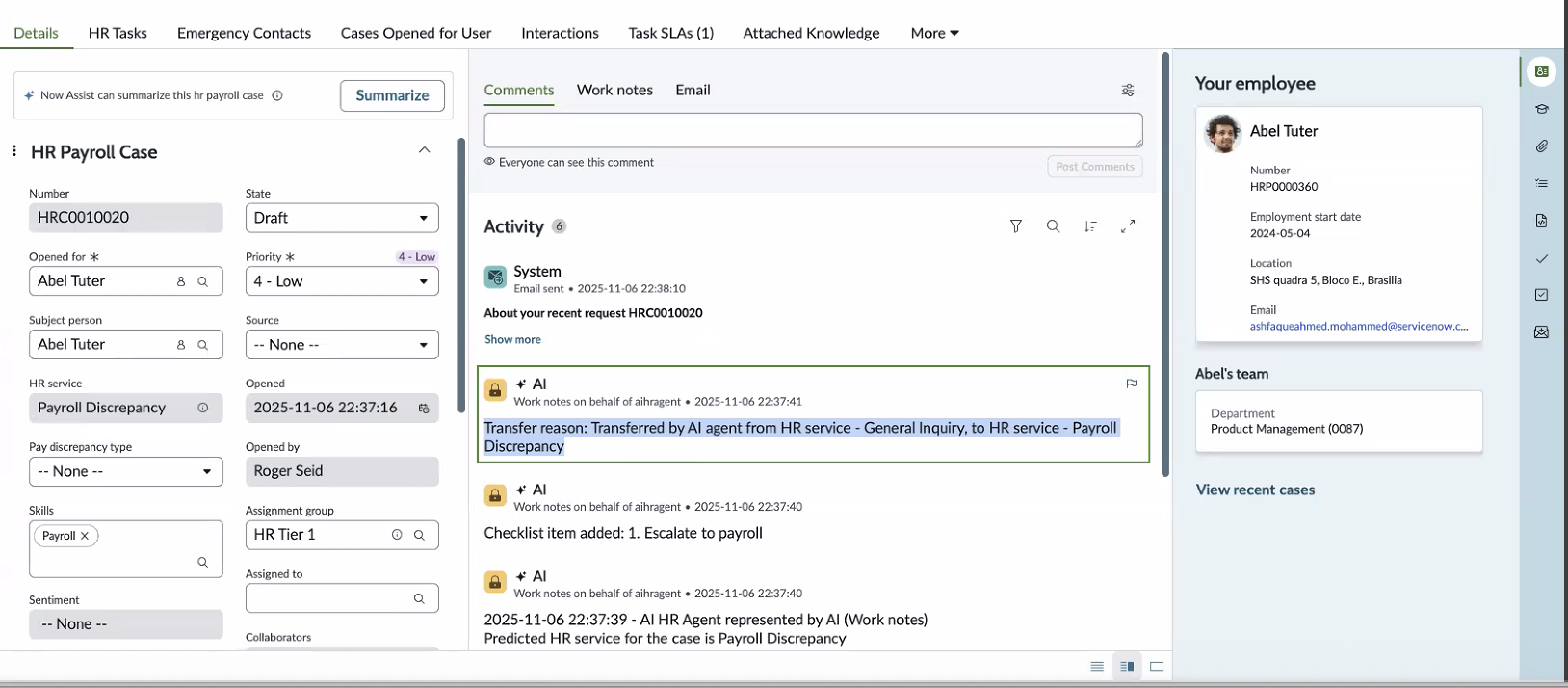Open the list icon in right sidebar
The width and height of the screenshot is (1568, 688).
click(1542, 183)
